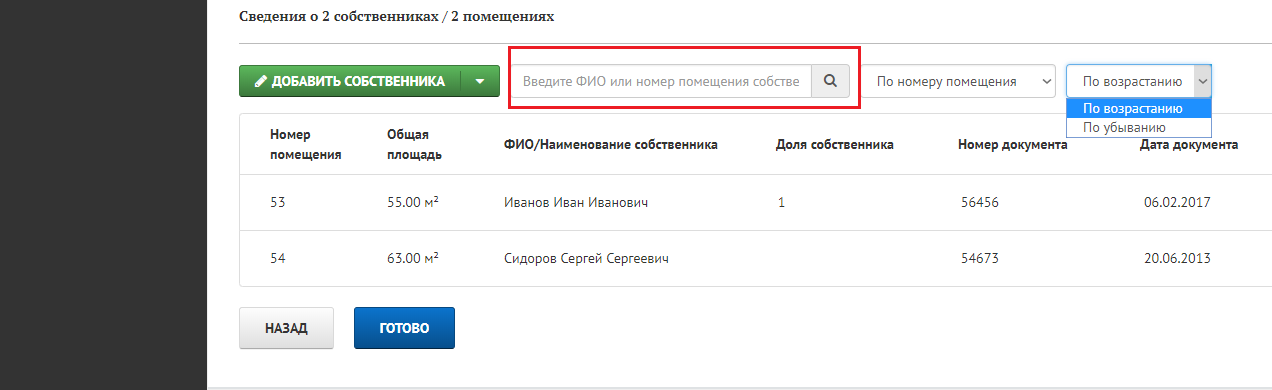Click the Доля собственника column header

[x=835, y=144]
